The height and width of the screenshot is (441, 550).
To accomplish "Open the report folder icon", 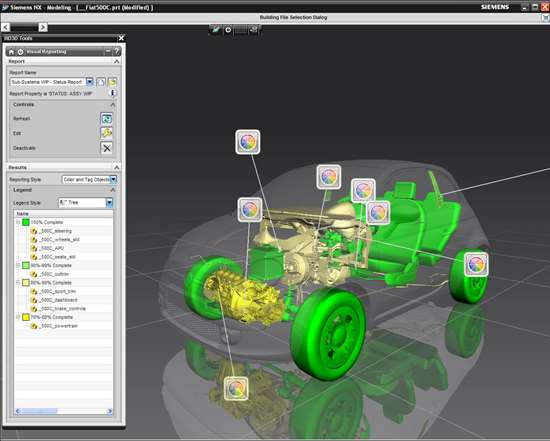I will coord(112,82).
